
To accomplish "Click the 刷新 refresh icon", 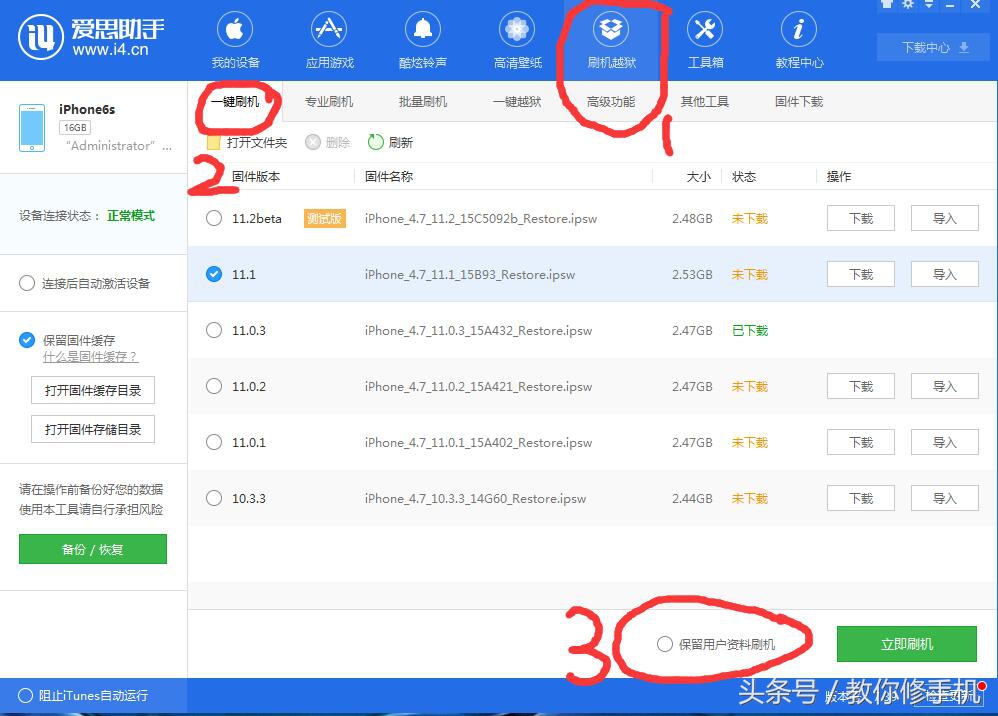I will tap(376, 142).
